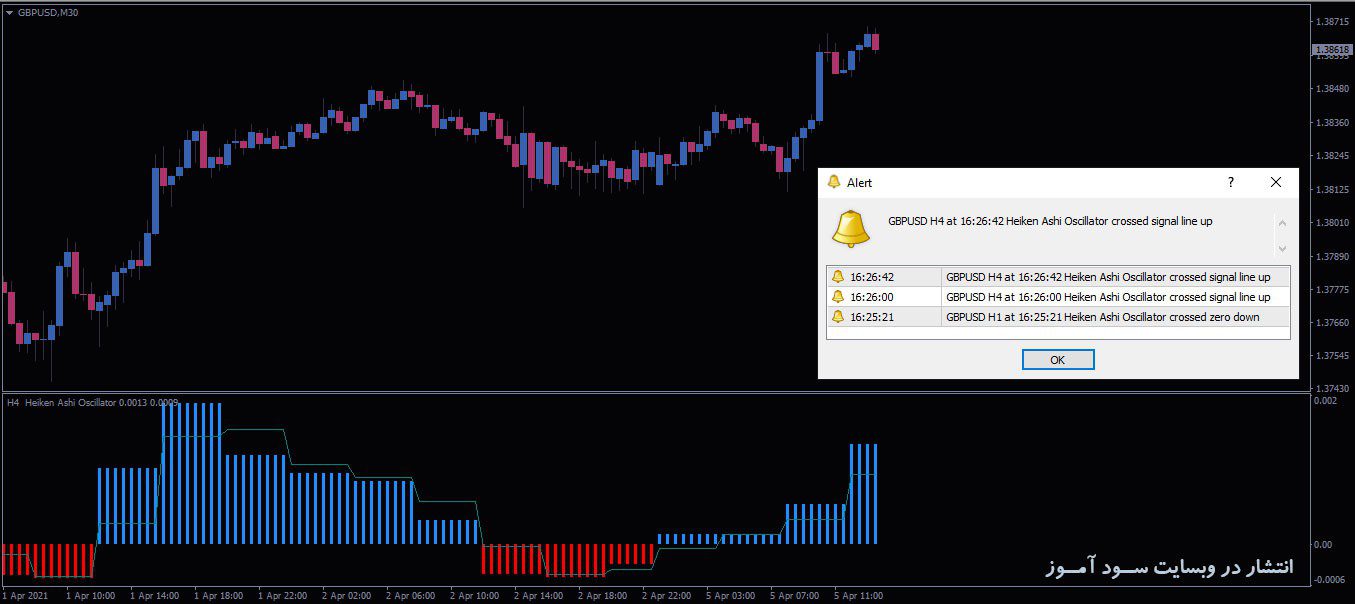1355x604 pixels.
Task: Open the GBPUSD,M30 chart dropdown triangle
Action: pos(9,12)
